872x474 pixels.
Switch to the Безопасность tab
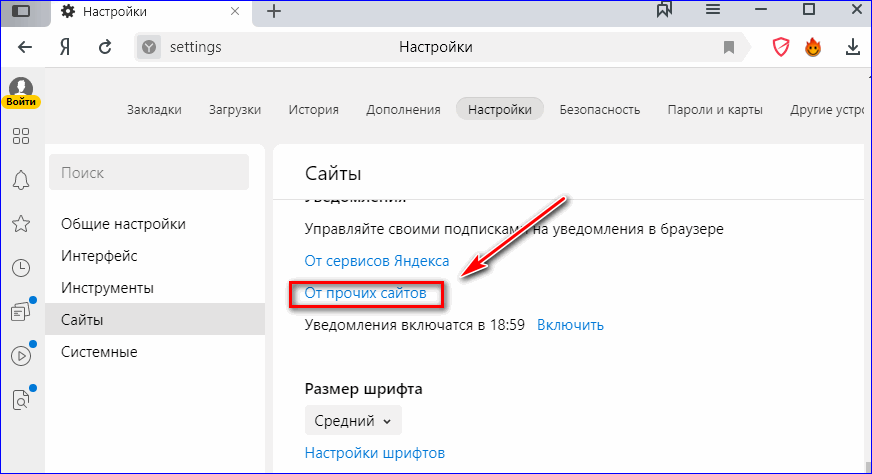tap(600, 110)
